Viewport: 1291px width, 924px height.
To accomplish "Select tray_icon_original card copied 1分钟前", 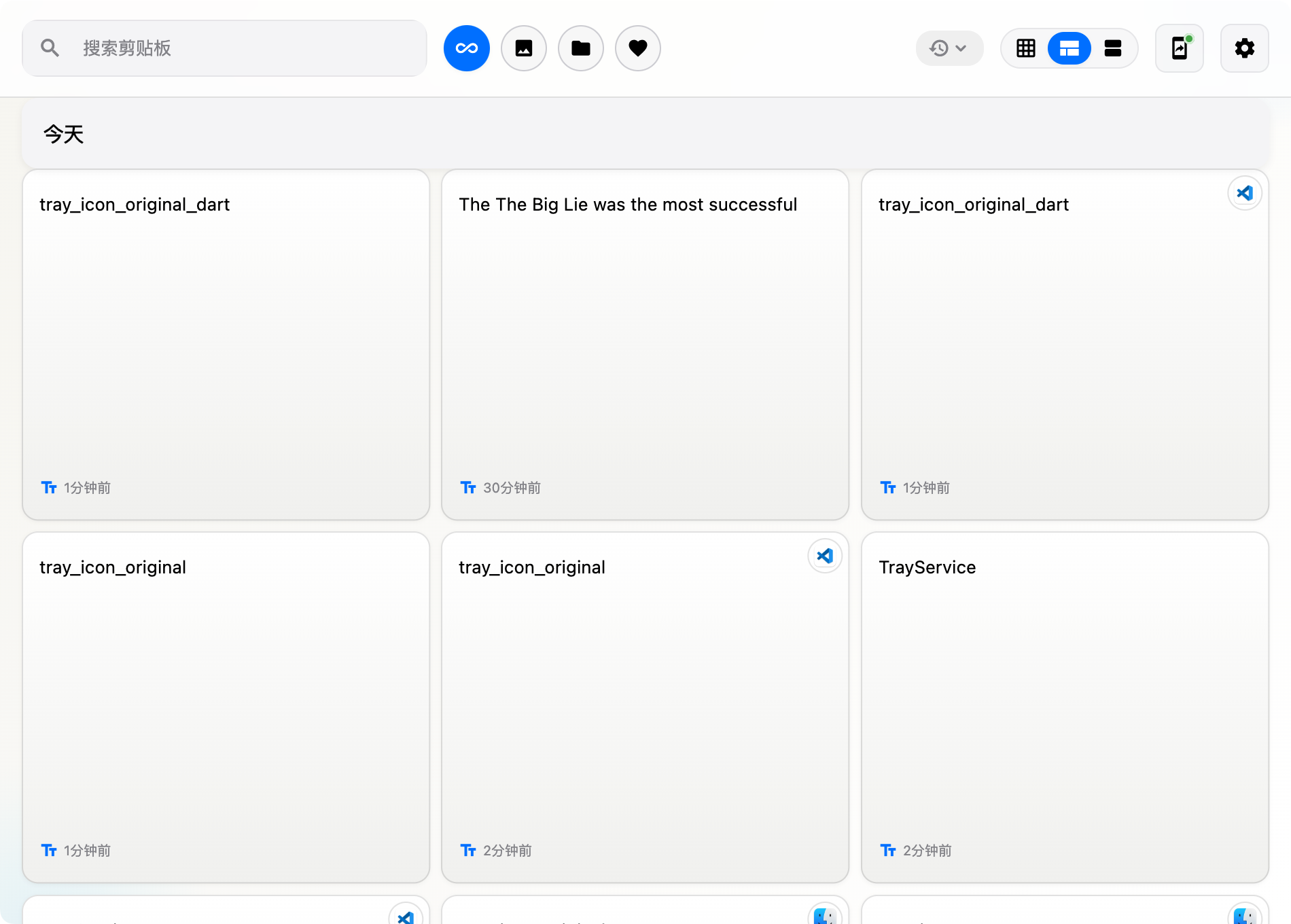I will point(226,707).
